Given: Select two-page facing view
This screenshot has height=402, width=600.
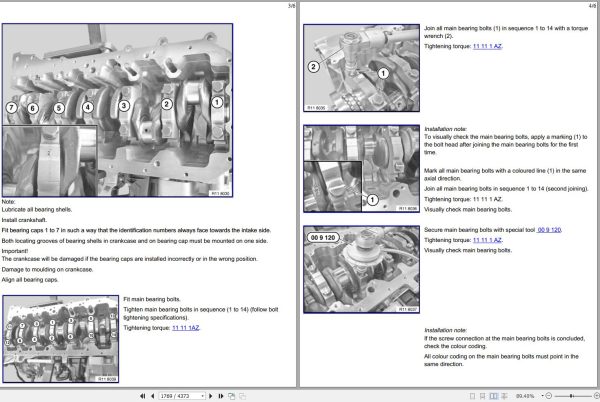Looking at the screenshot, I should (494, 396).
